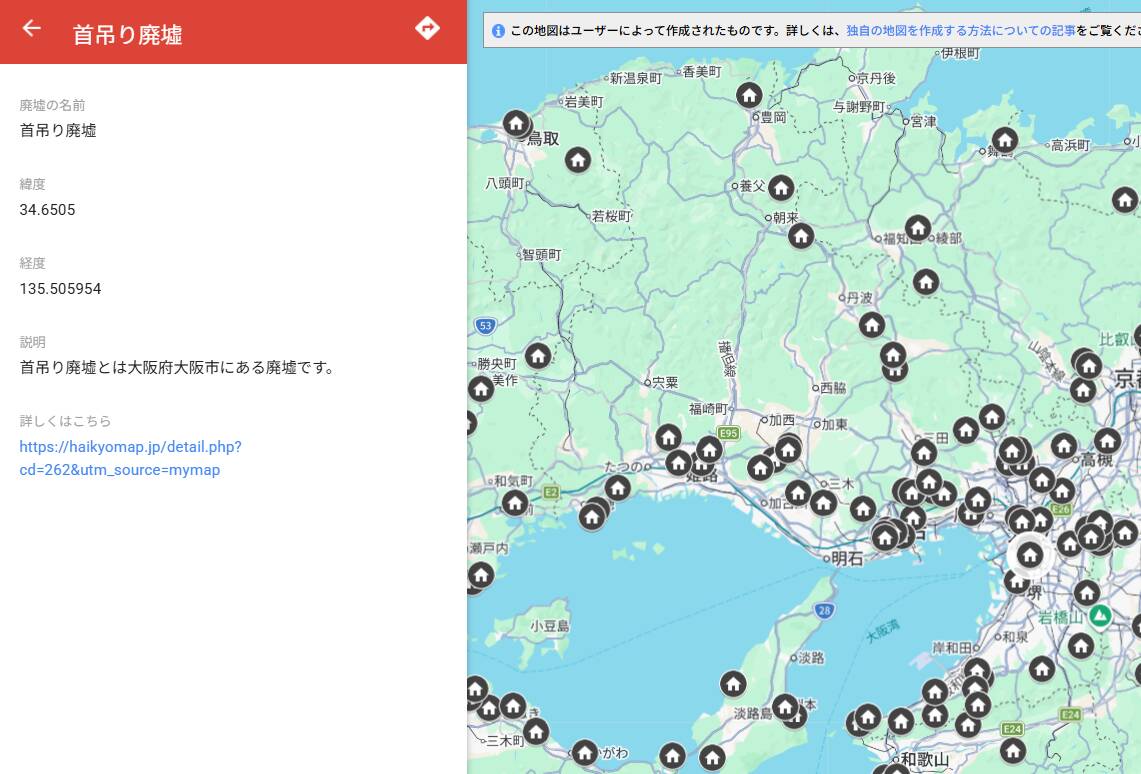Screen dimensions: 1141x774
Task: Open directions with the diamond arrow icon
Action: click(427, 28)
